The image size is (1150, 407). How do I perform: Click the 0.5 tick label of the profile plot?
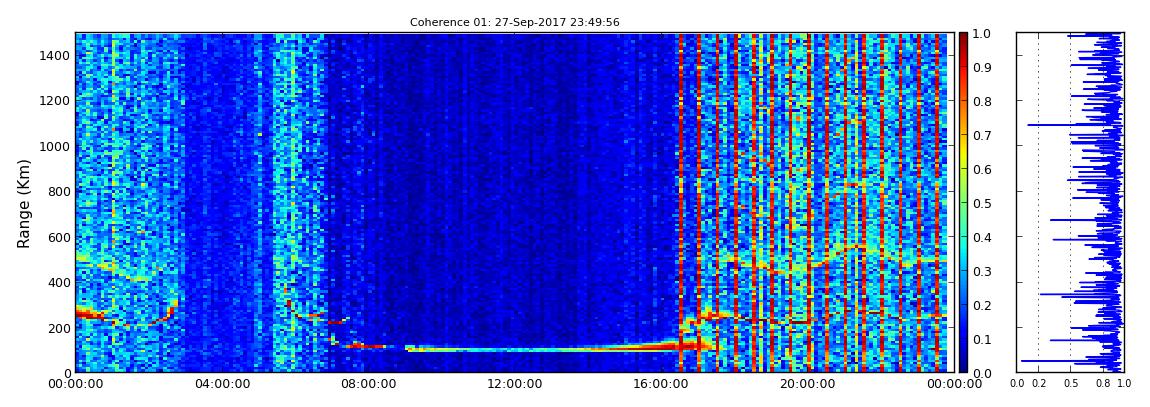tap(1071, 384)
